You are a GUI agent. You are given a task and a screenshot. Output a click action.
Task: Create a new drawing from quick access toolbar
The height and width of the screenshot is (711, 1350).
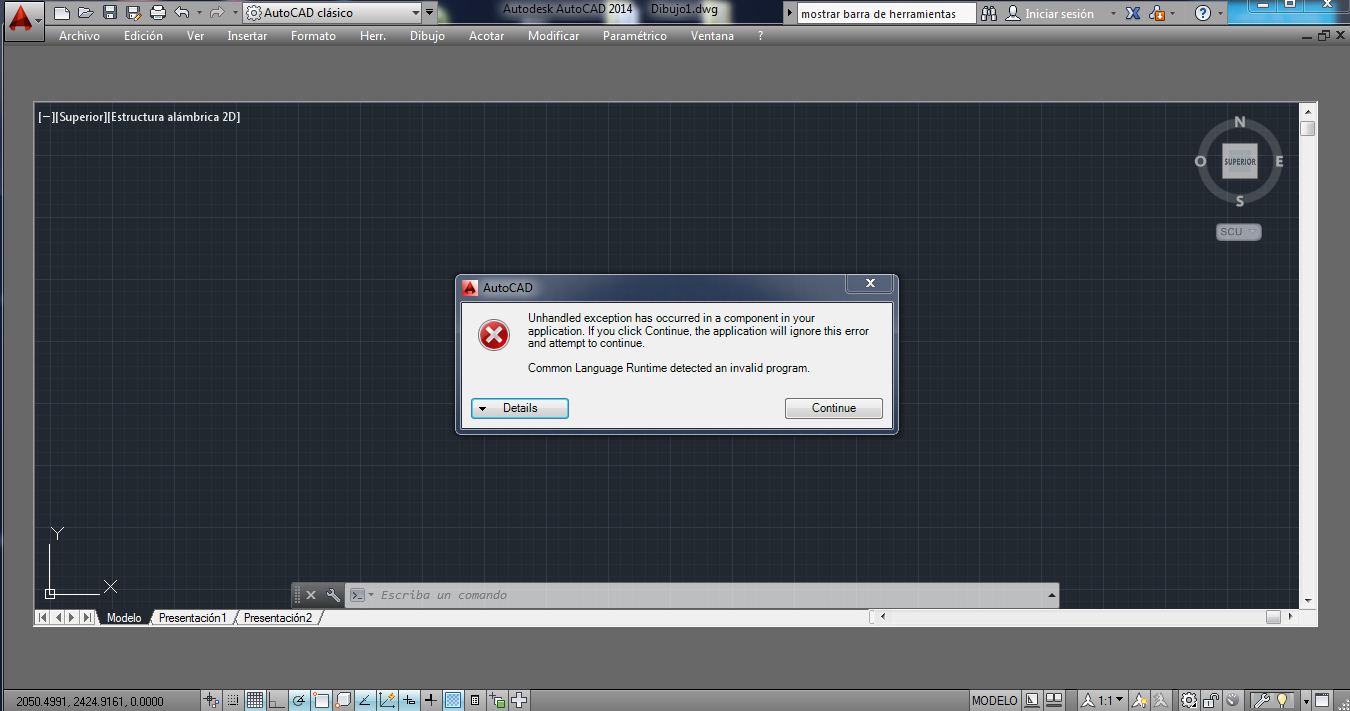pyautogui.click(x=62, y=13)
